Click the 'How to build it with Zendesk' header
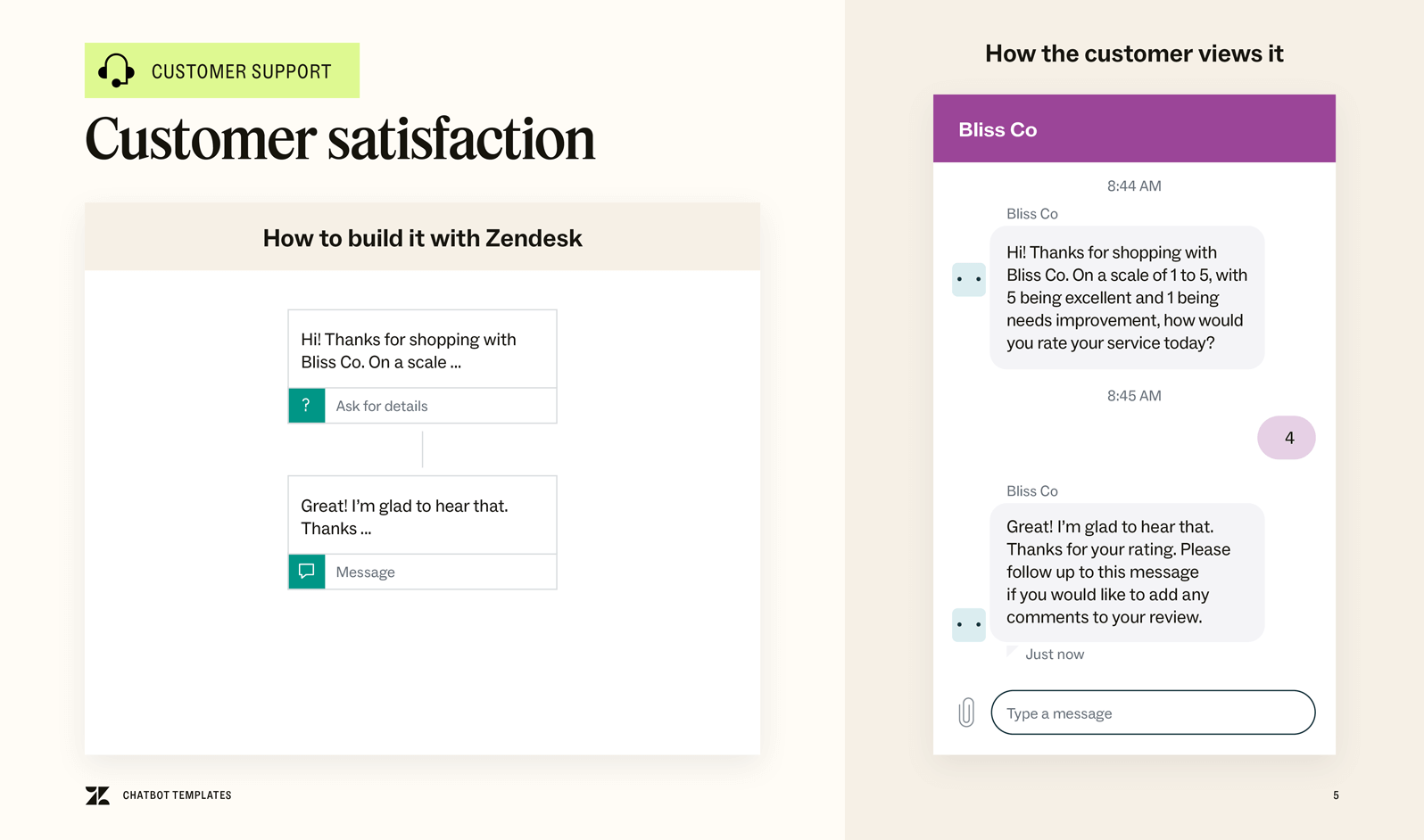The height and width of the screenshot is (840, 1424). point(422,238)
